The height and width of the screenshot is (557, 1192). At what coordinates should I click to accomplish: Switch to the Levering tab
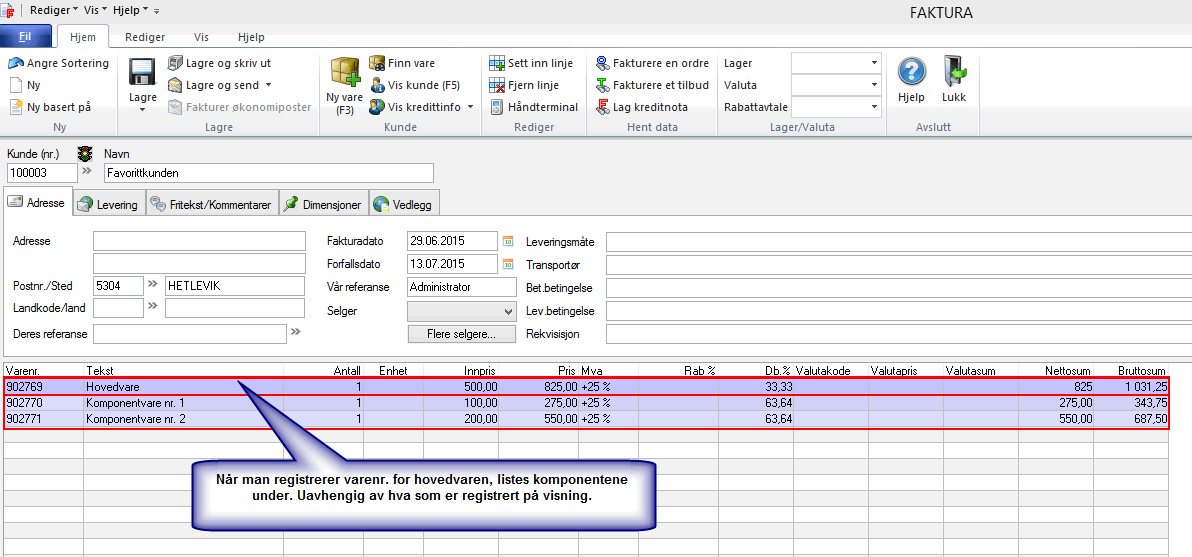pyautogui.click(x=109, y=205)
